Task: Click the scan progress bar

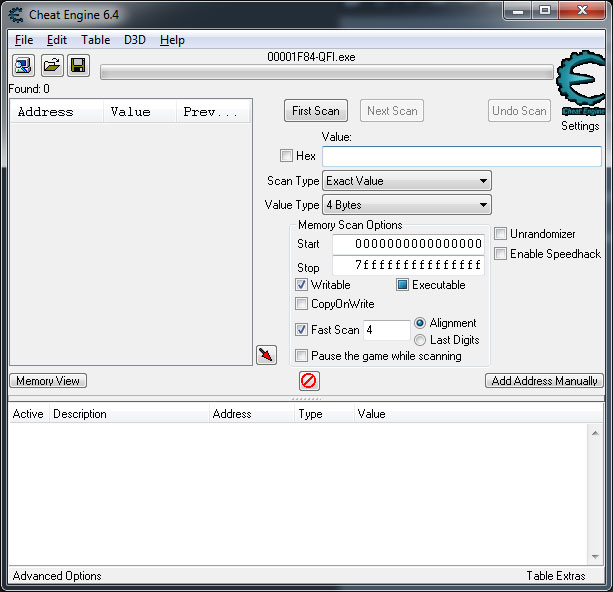Action: 327,72
